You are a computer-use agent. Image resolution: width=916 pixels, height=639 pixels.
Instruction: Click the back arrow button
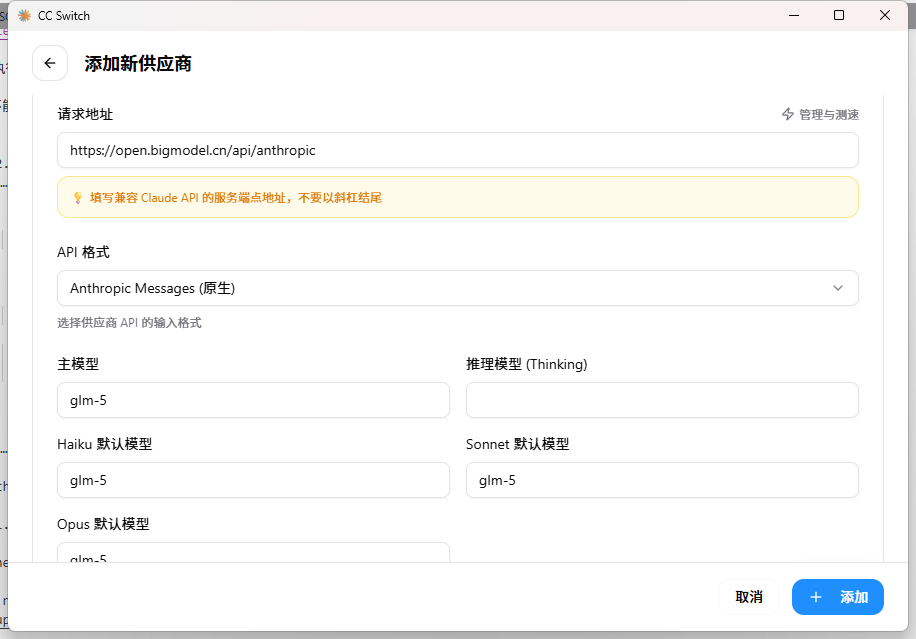click(50, 63)
